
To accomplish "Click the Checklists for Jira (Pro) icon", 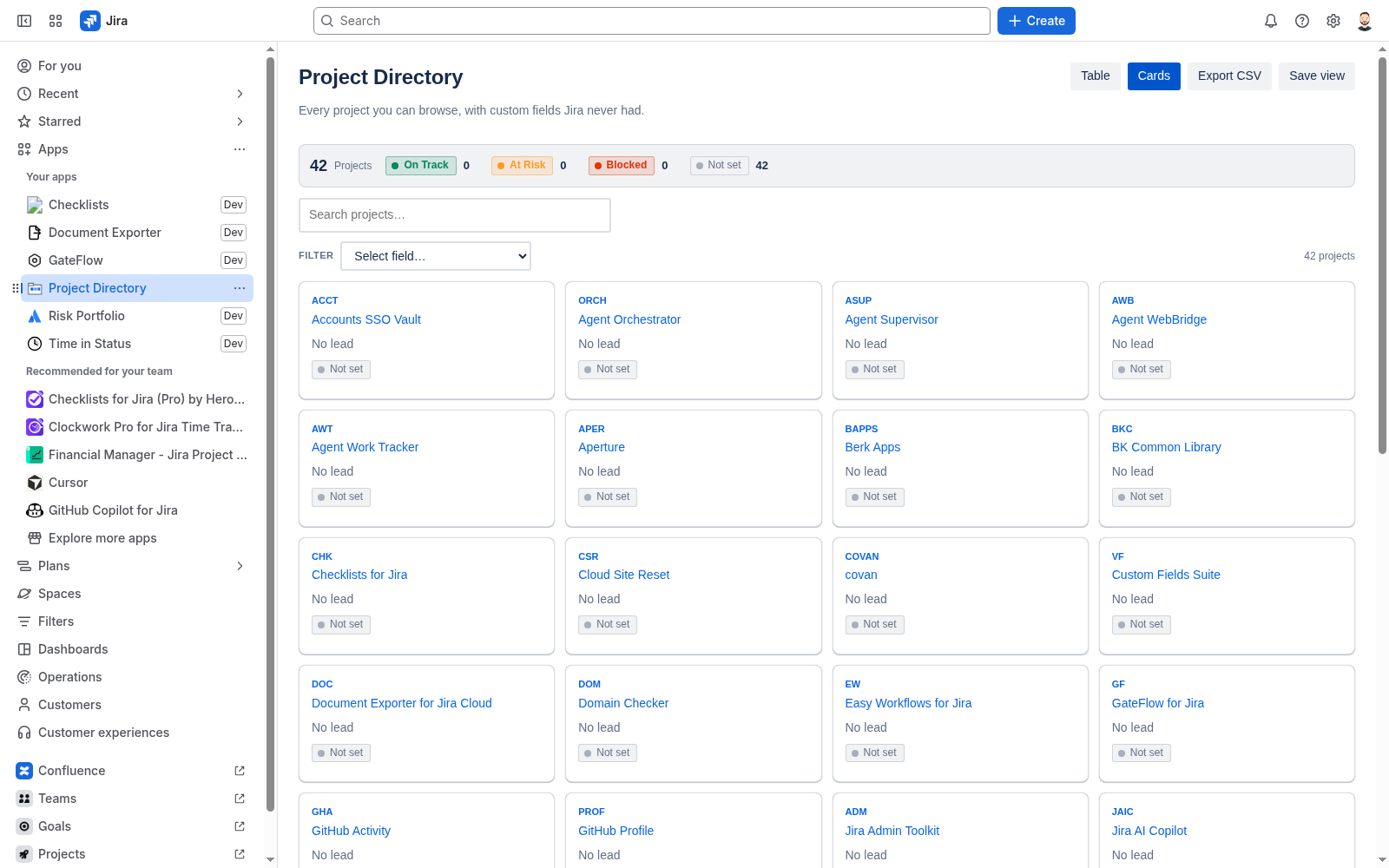I will (35, 399).
